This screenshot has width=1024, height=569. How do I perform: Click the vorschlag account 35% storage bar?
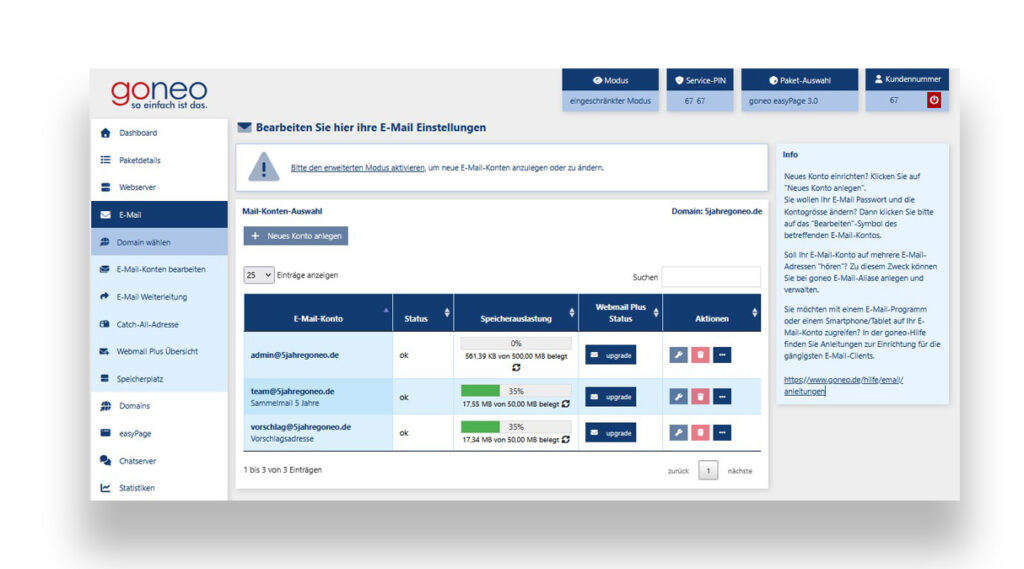click(x=516, y=427)
